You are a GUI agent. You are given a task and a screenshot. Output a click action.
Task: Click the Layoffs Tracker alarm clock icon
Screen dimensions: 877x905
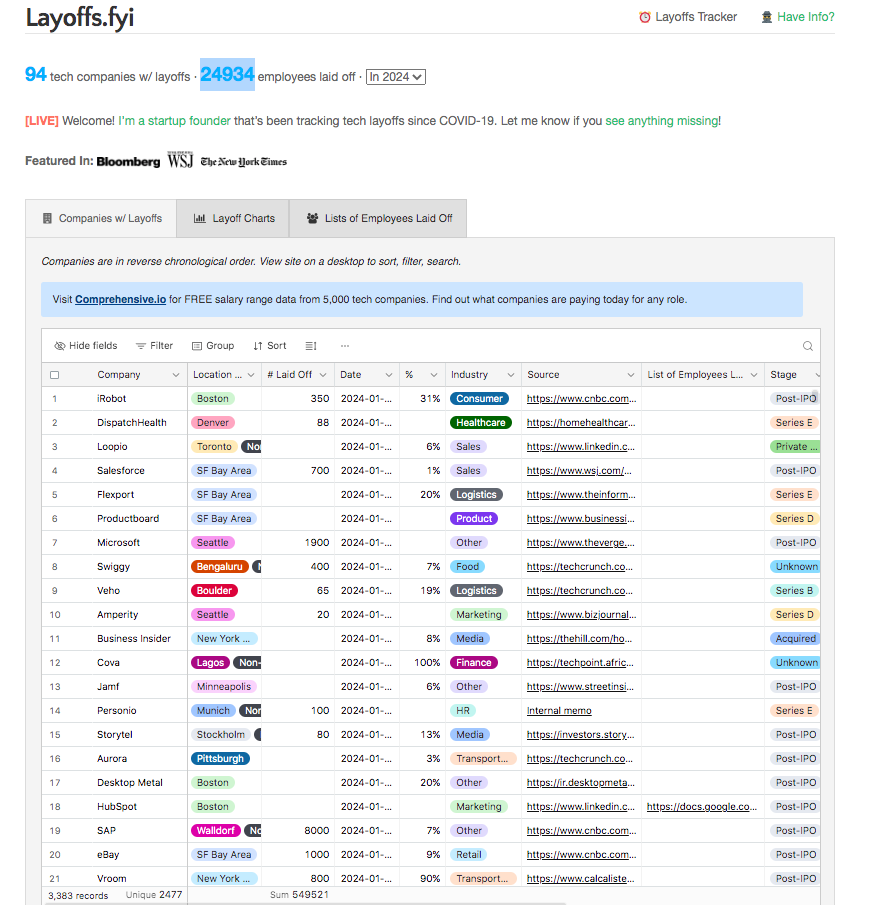(644, 17)
